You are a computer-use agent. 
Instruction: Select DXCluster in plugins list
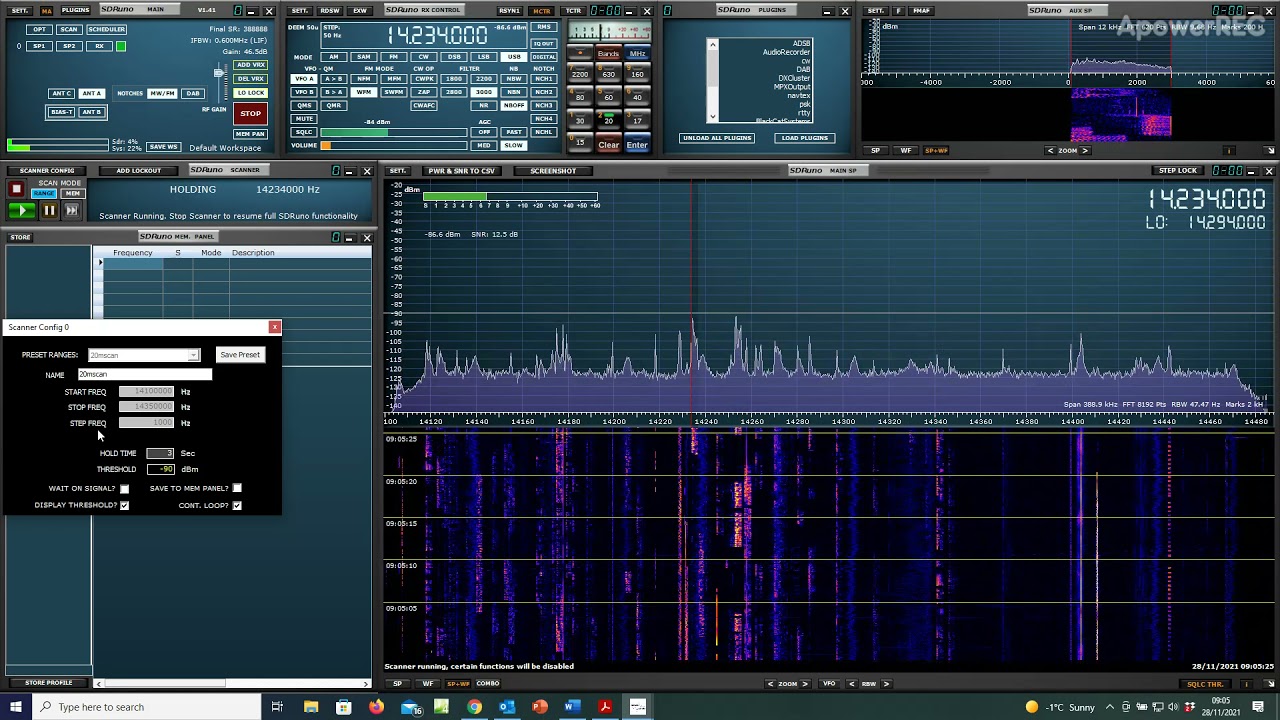(x=794, y=78)
